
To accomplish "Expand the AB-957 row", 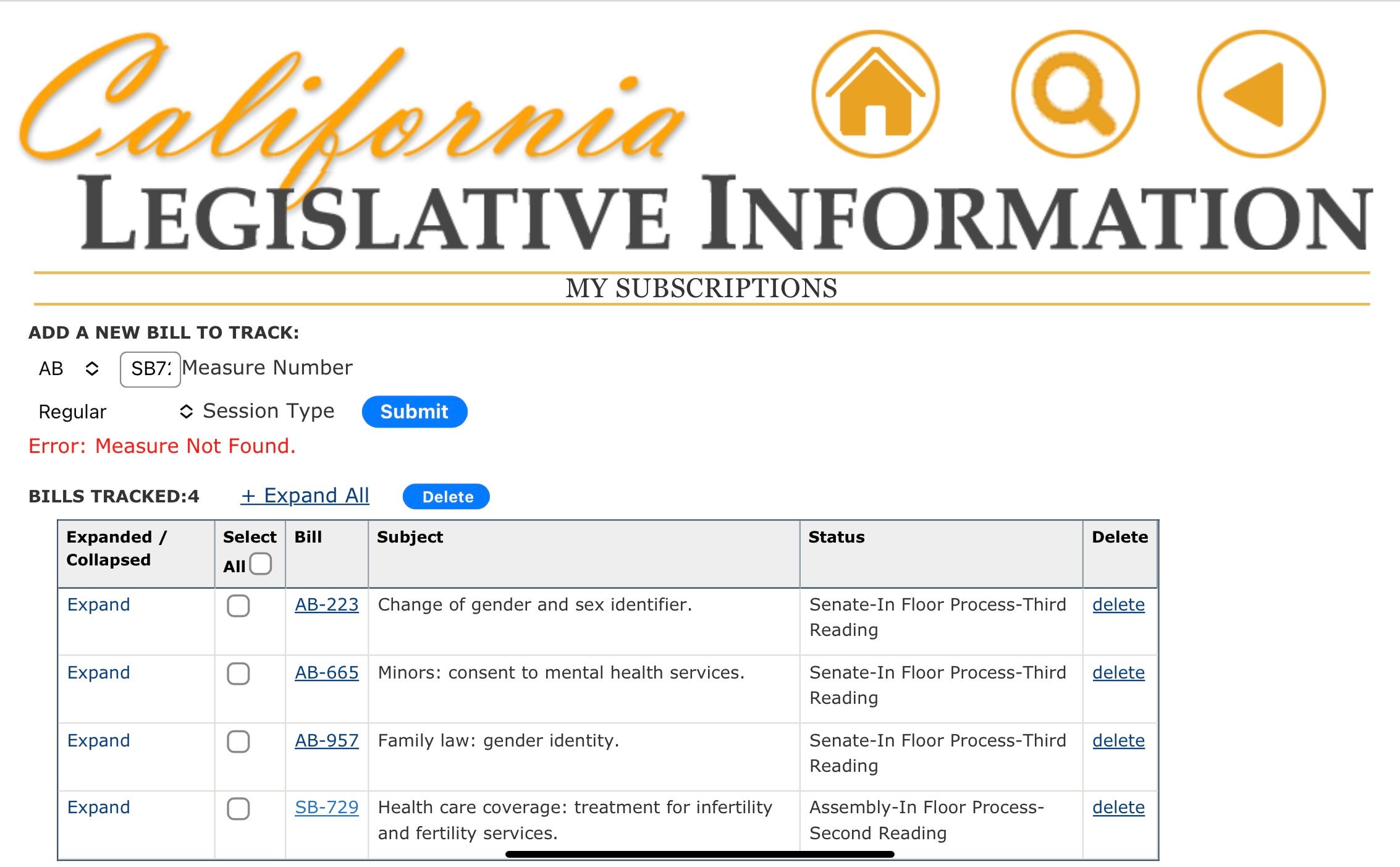I will [99, 740].
